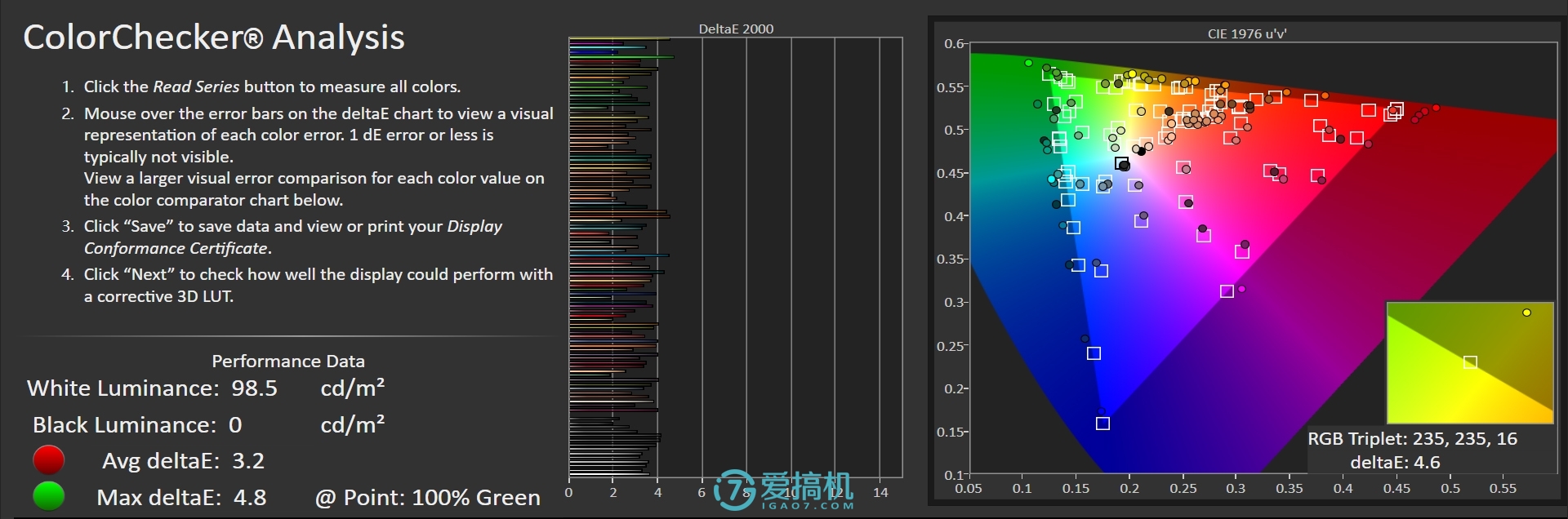Image resolution: width=1568 pixels, height=519 pixels.
Task: Click the 'Performance Data' heading
Action: tap(288, 361)
